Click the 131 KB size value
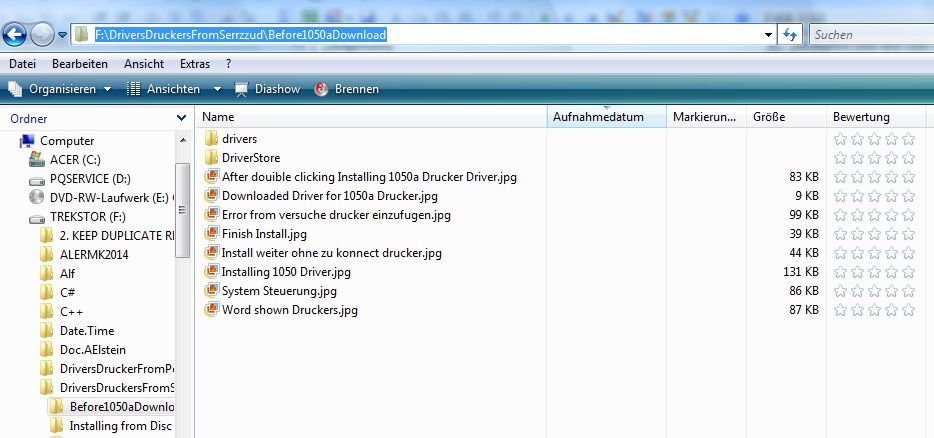Screen dimensions: 934x438 [x=801, y=272]
